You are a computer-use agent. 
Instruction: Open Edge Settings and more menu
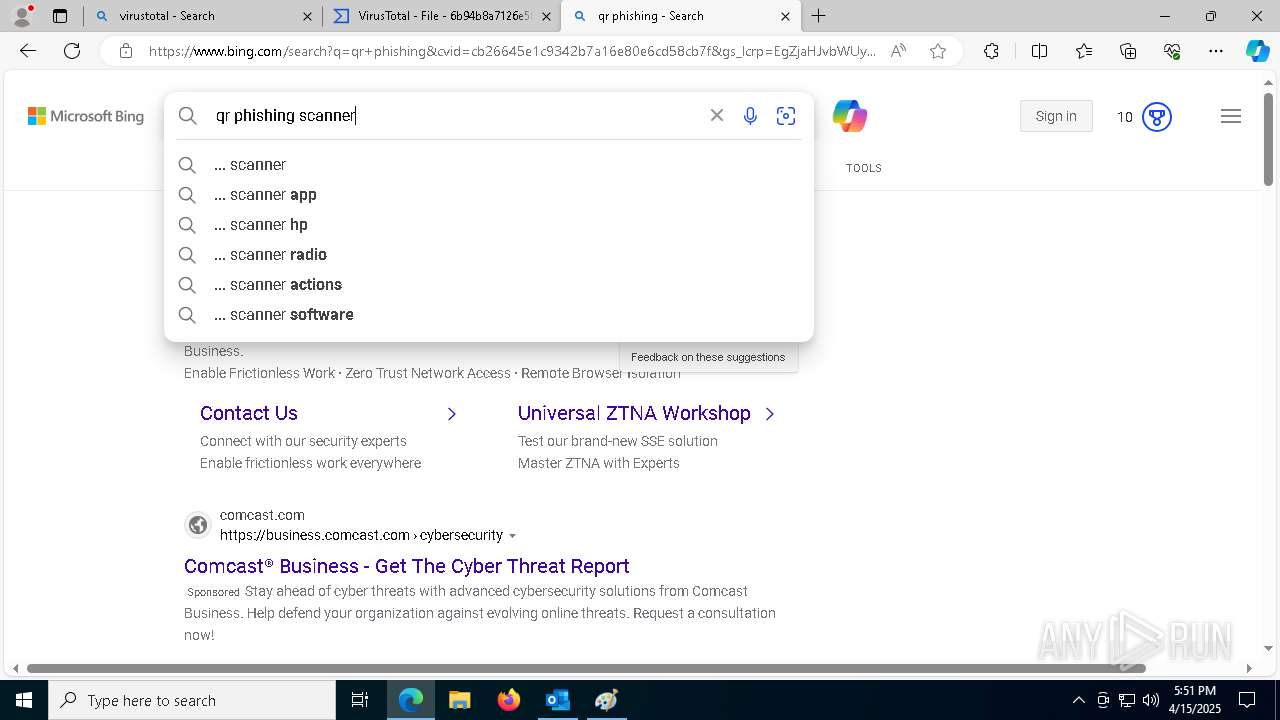[x=1216, y=51]
